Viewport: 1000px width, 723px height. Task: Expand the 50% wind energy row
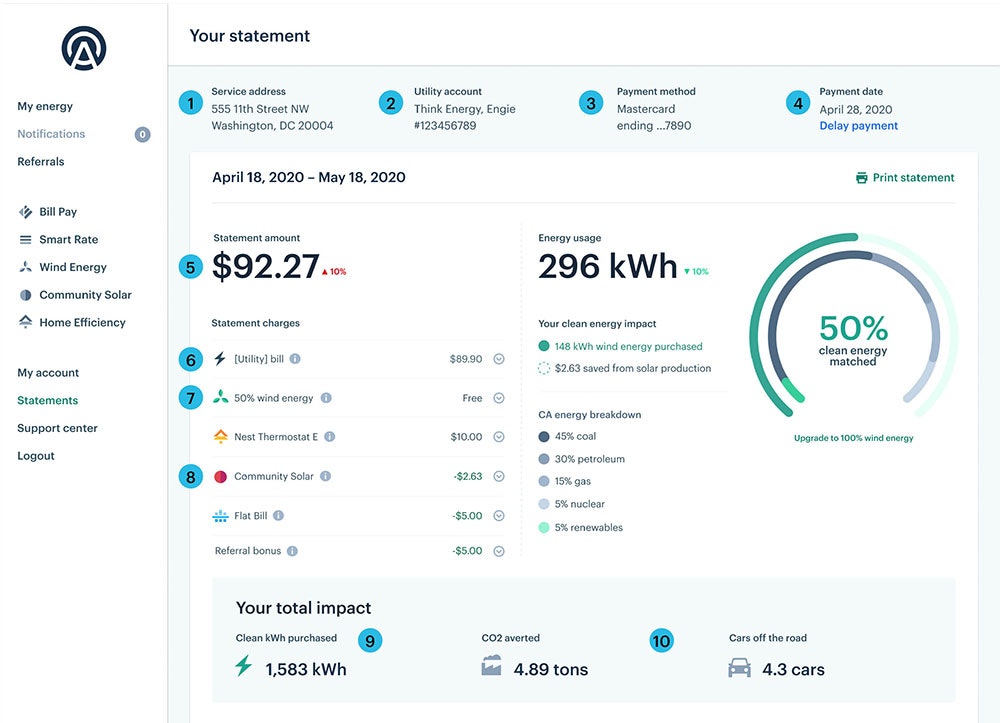point(499,398)
